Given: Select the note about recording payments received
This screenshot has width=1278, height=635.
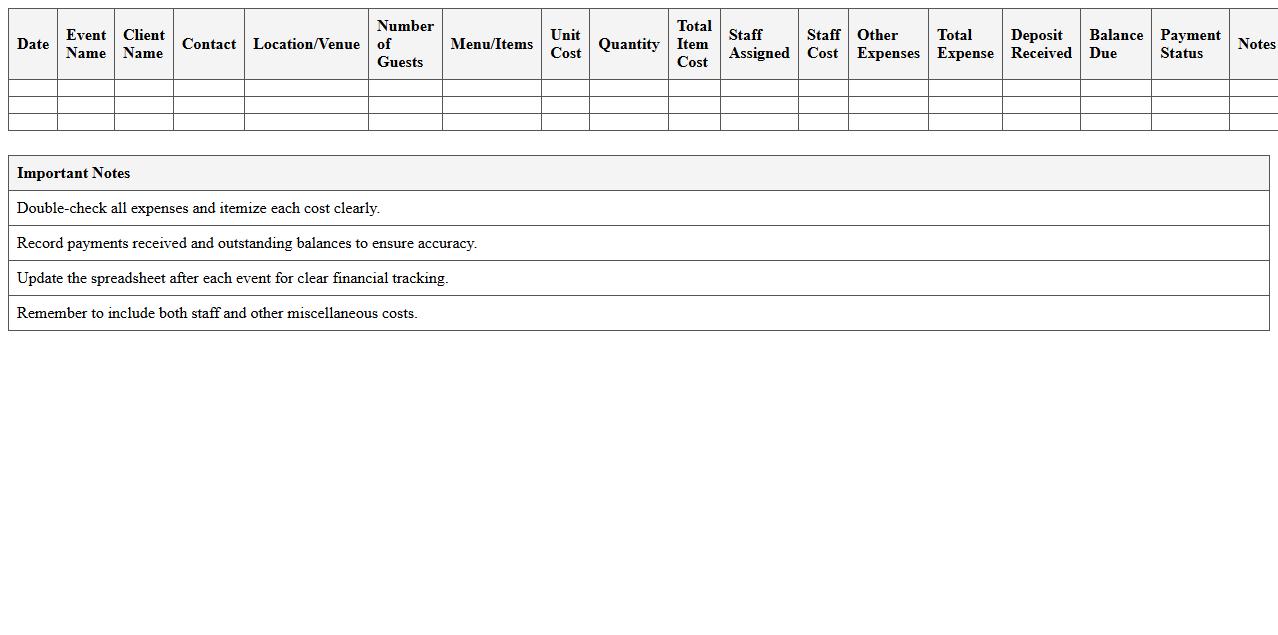Looking at the screenshot, I should coord(638,243).
